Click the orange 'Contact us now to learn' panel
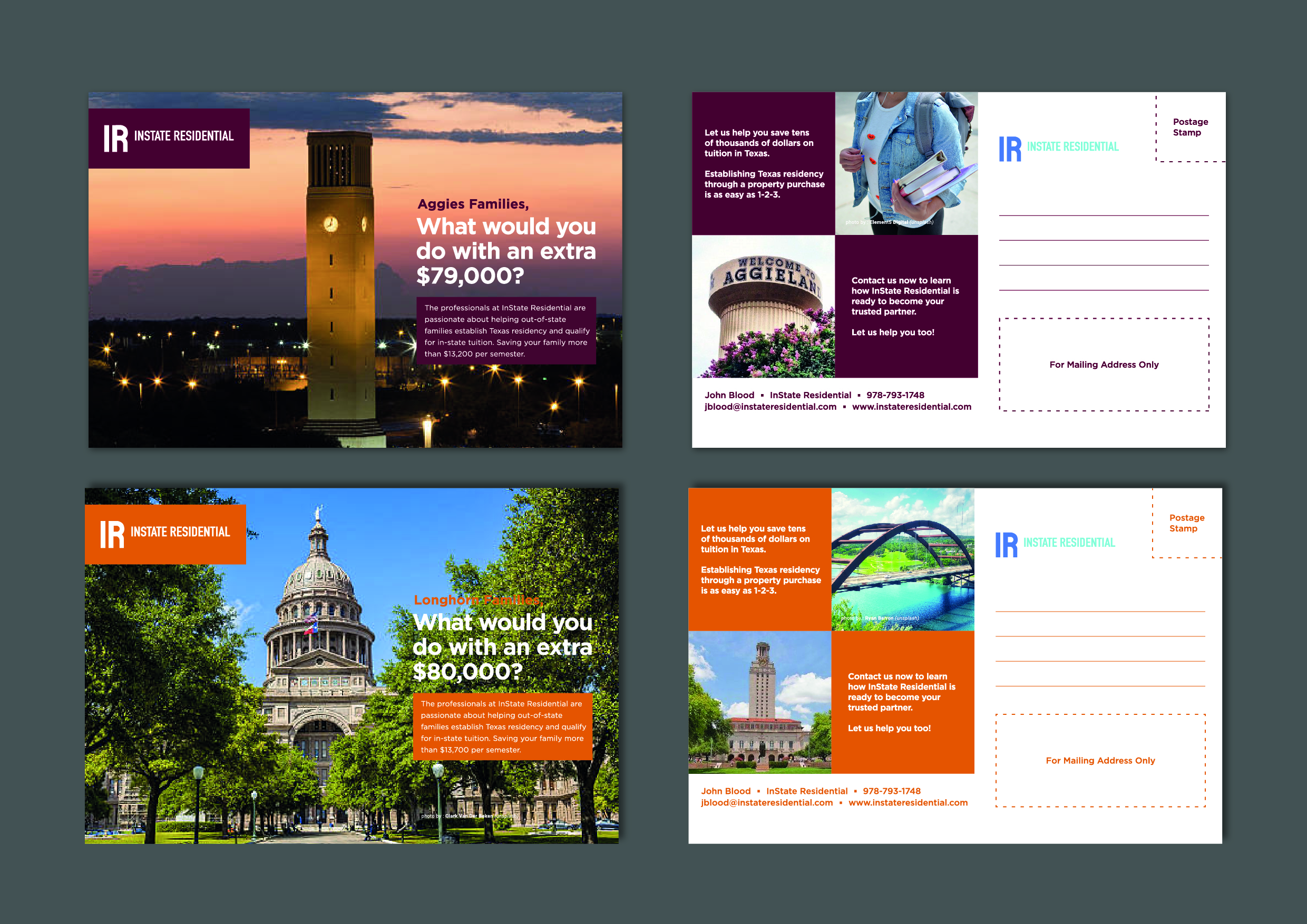 coord(903,702)
